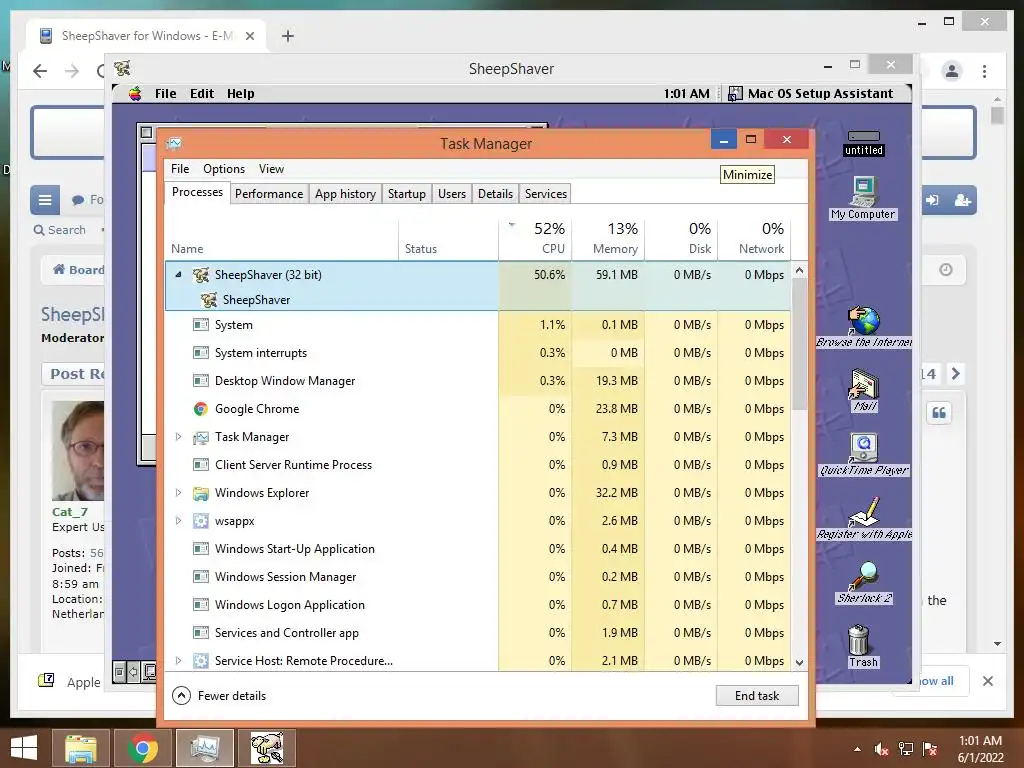
Task: Open Register with Apple desktop icon
Action: (x=864, y=519)
